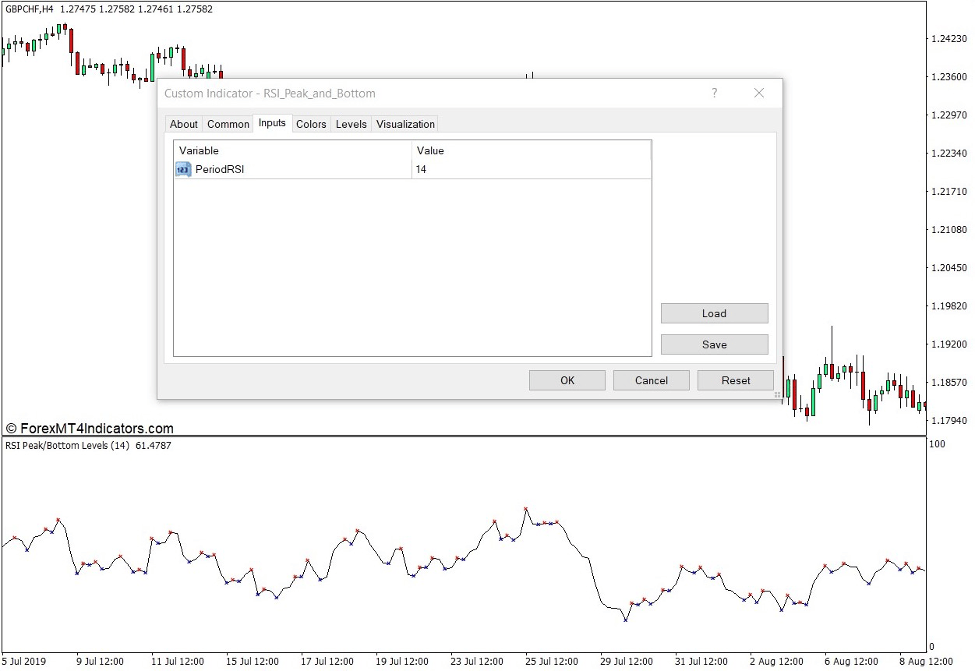Click the numeric type icon beside PeriodRSI
The height and width of the screenshot is (672, 977).
coord(182,169)
